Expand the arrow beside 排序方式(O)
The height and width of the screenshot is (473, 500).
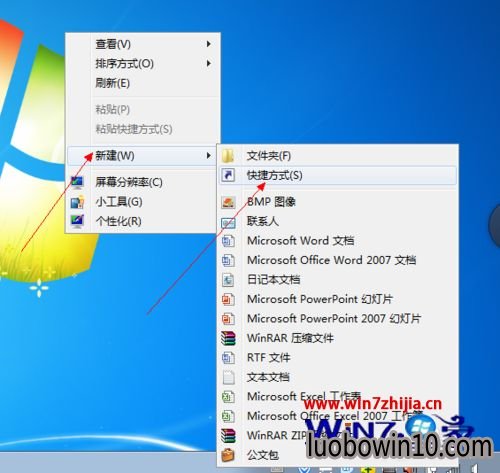[209, 63]
